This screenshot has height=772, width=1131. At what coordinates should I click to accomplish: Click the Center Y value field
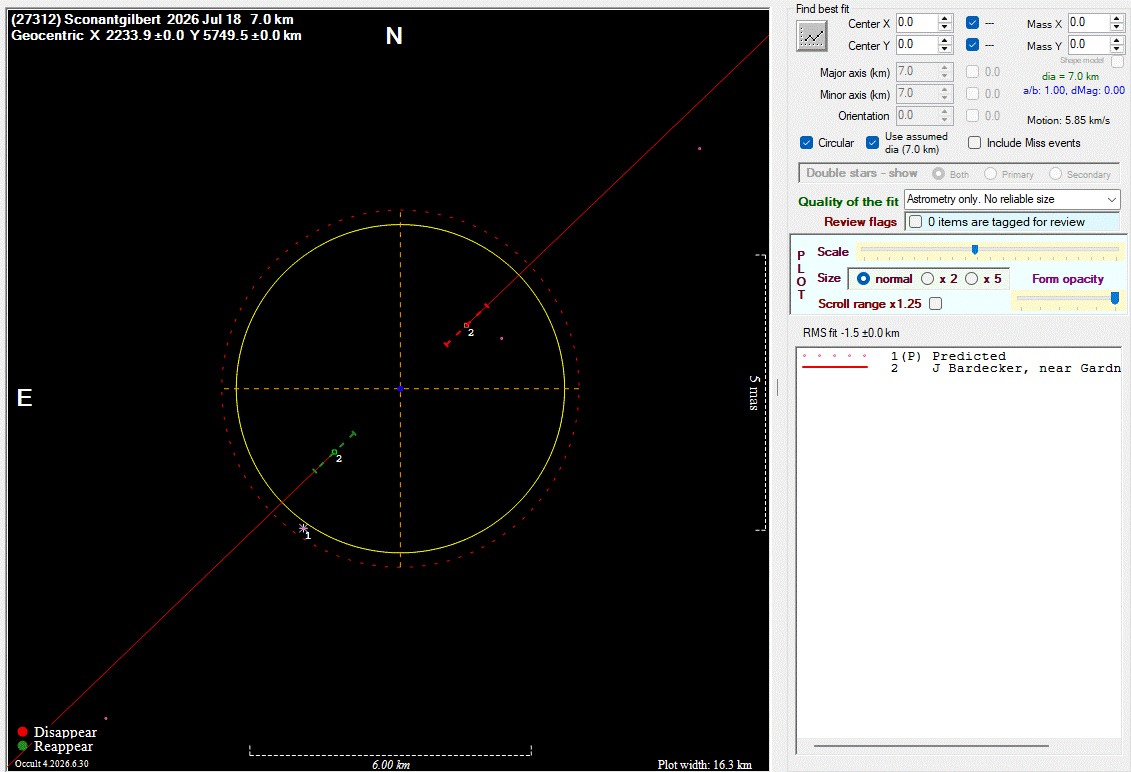(x=916, y=45)
